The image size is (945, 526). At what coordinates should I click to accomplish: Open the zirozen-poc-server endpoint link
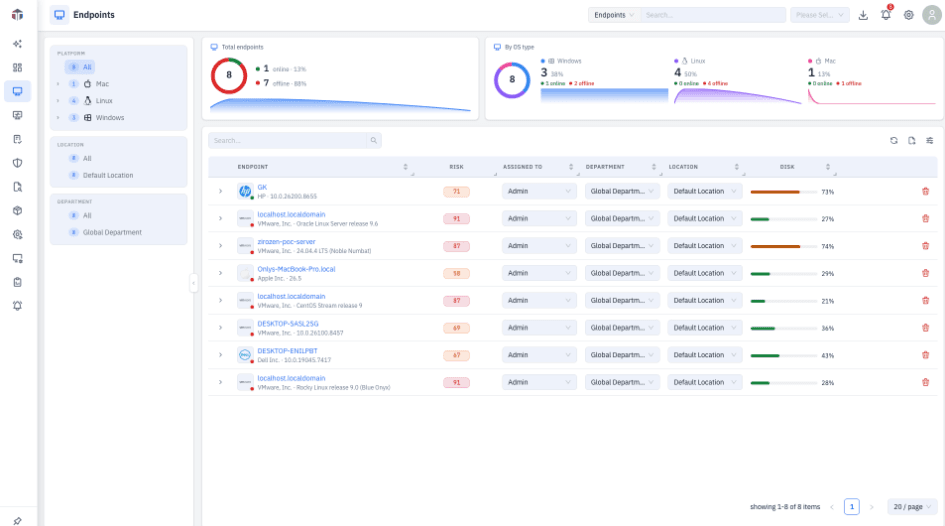(x=286, y=242)
